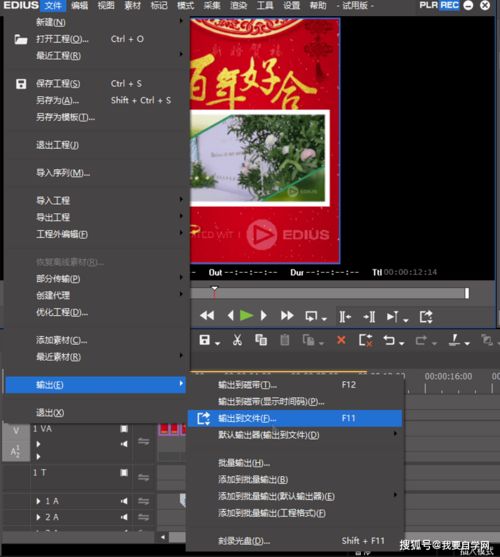Jump to next edit point icon

pos(369,316)
